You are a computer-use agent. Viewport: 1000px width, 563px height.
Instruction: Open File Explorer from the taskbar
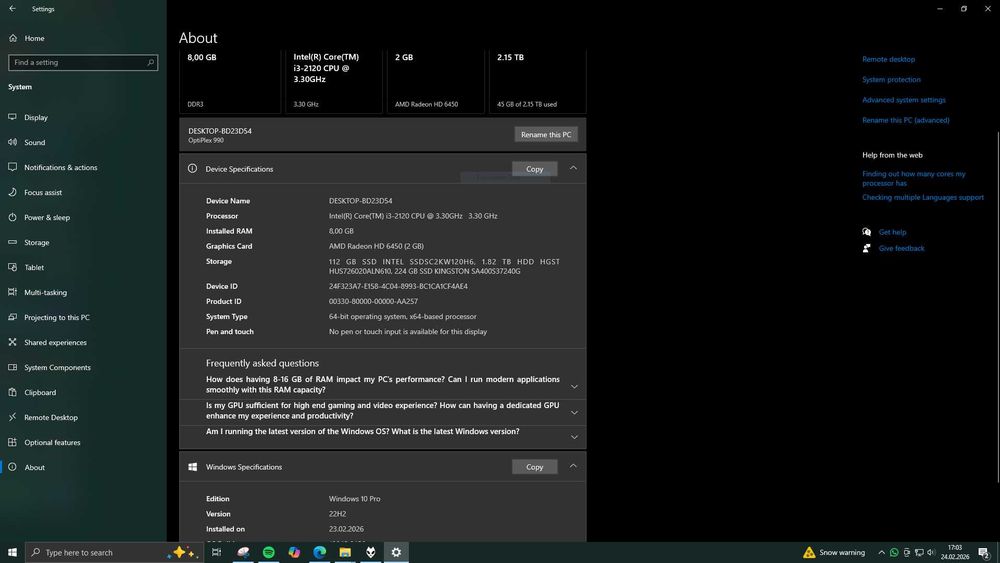coord(345,552)
